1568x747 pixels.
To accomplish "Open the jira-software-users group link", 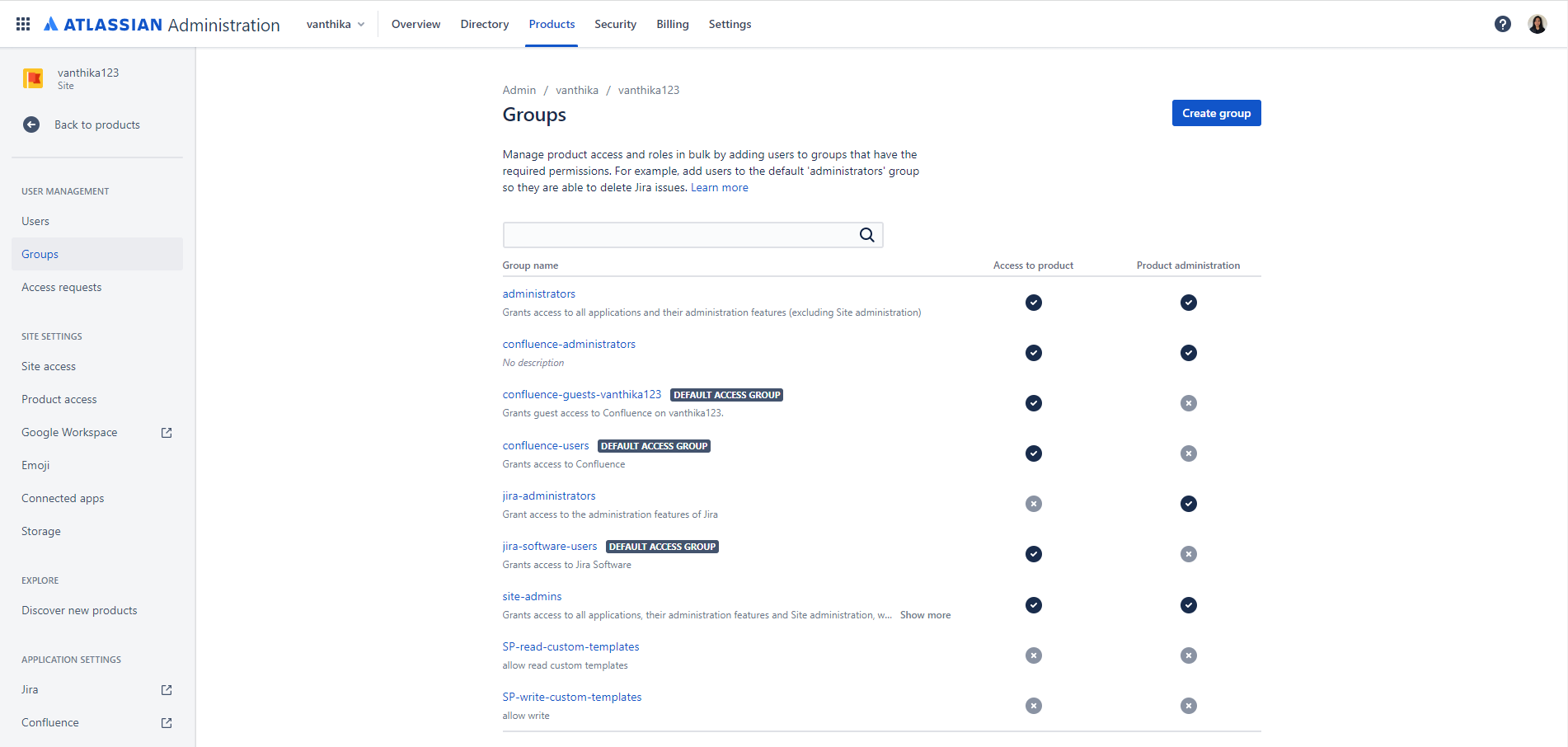I will click(x=550, y=546).
